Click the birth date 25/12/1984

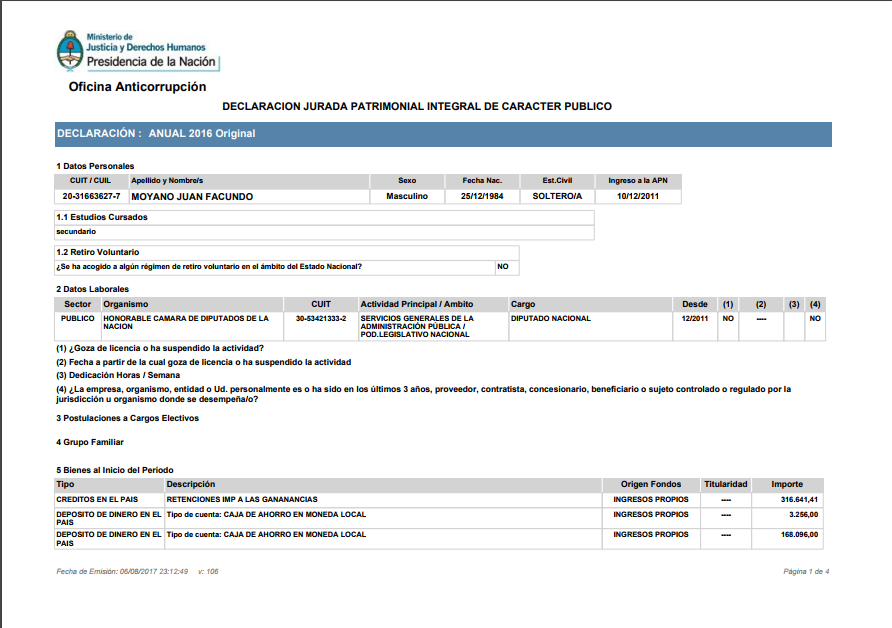point(482,196)
